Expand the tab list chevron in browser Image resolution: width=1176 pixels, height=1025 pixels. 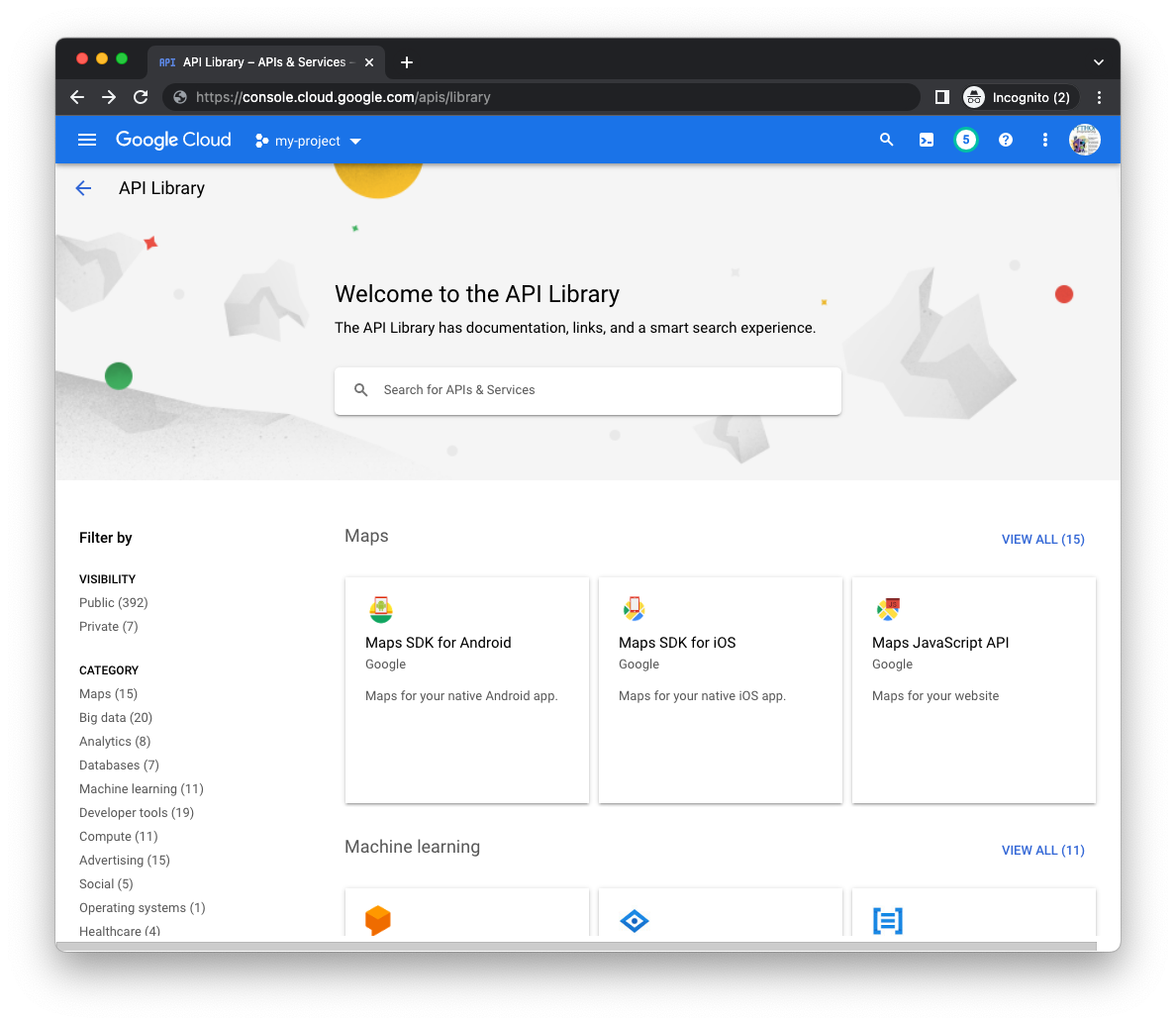(1098, 61)
